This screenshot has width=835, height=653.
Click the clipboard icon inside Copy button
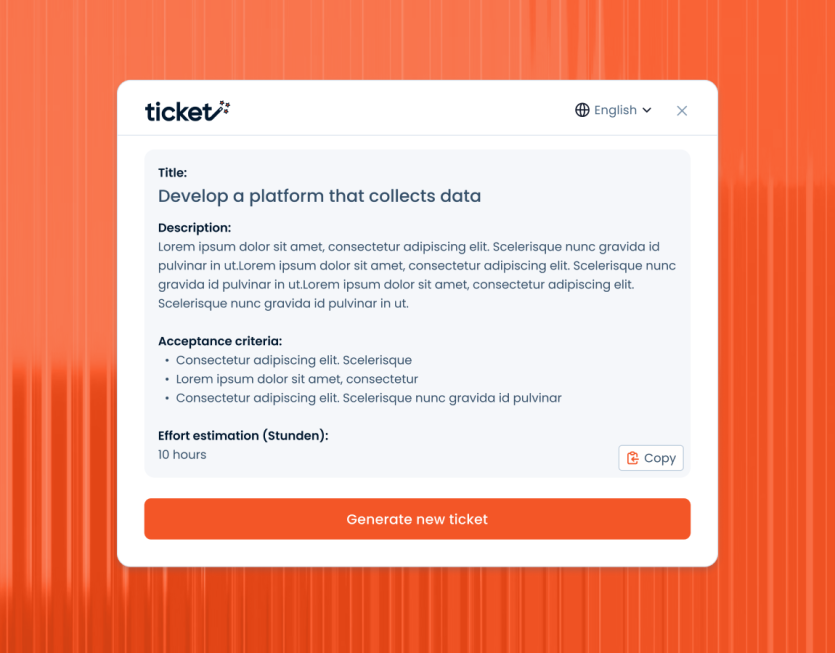point(633,458)
